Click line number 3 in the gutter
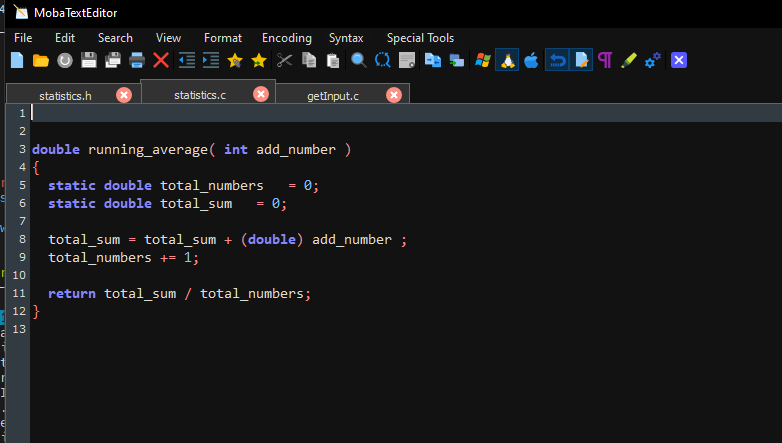The width and height of the screenshot is (782, 443). point(22,149)
